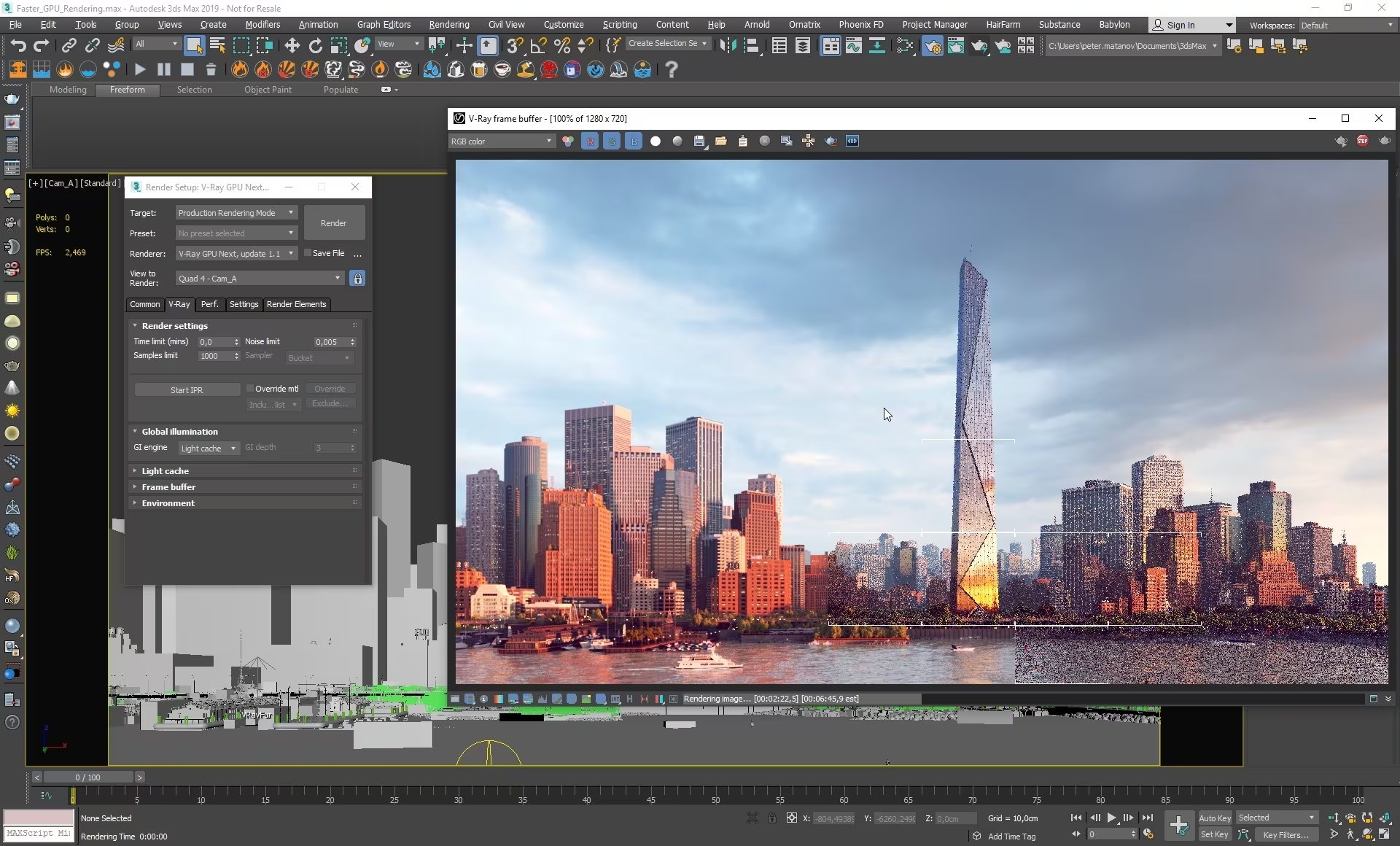This screenshot has height=846, width=1400.
Task: Click the time slider at 0 / 100
Action: point(87,777)
